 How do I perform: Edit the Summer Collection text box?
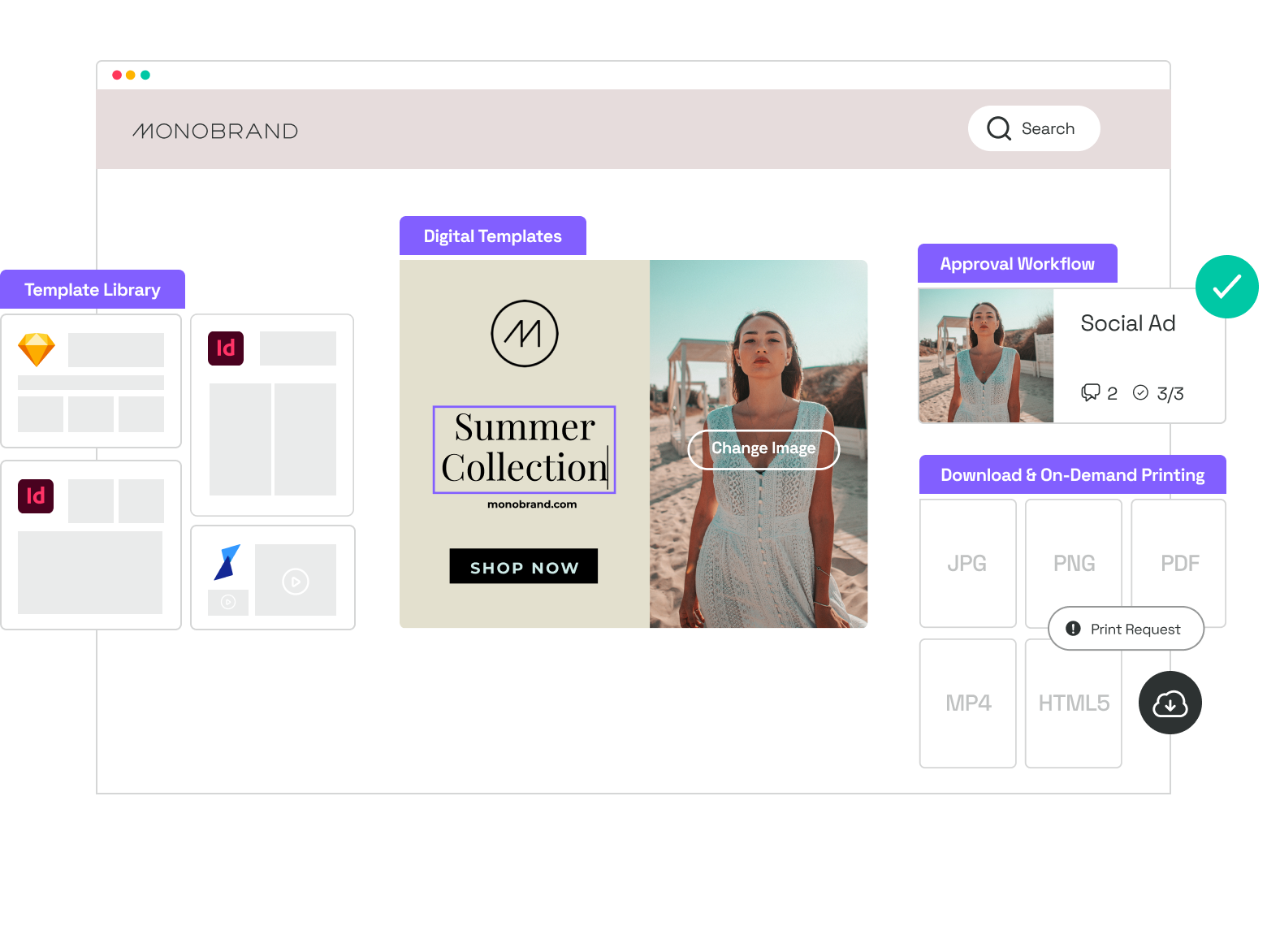pyautogui.click(x=525, y=449)
